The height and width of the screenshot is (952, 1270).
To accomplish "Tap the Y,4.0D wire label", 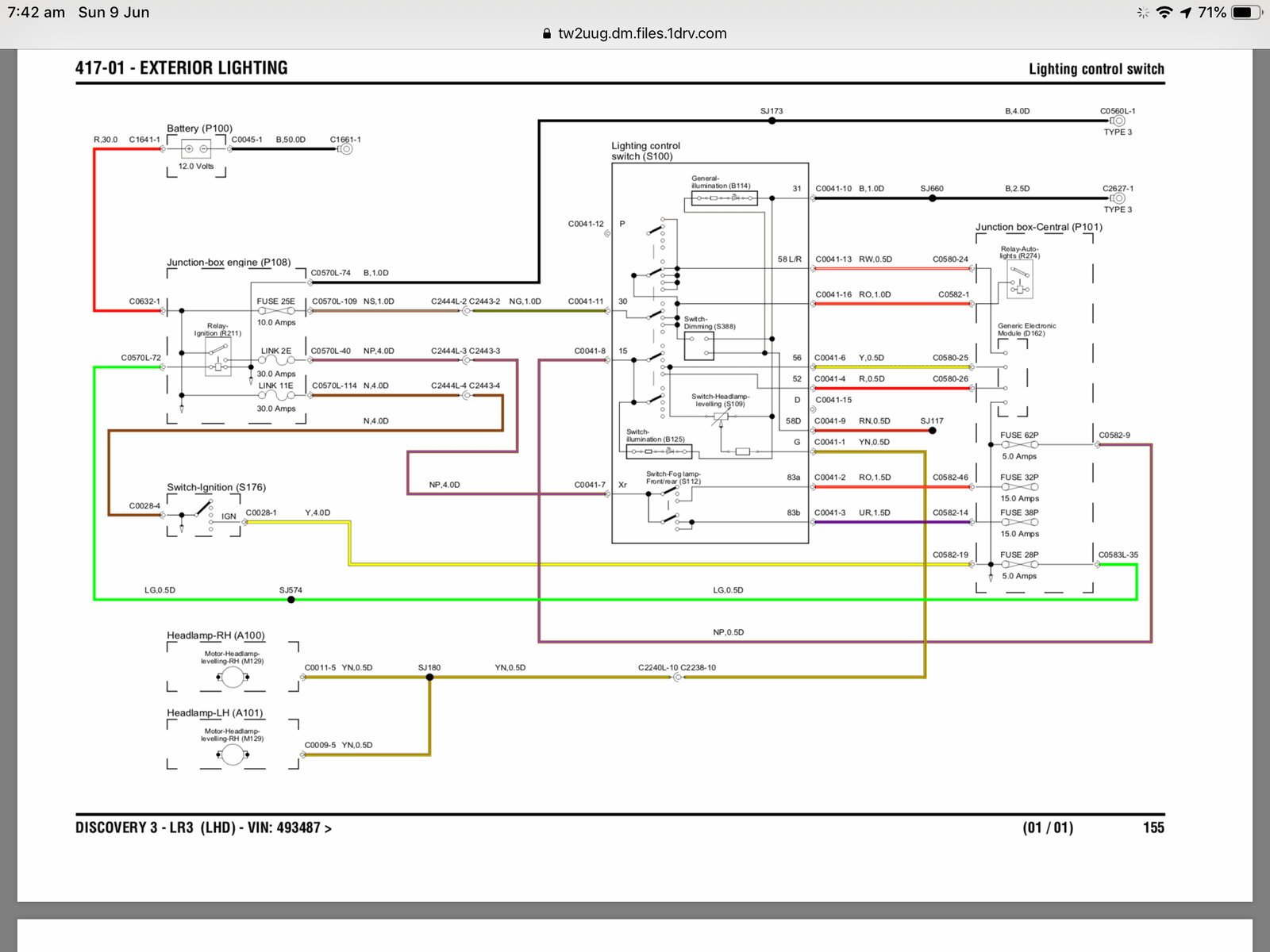I will click(317, 513).
